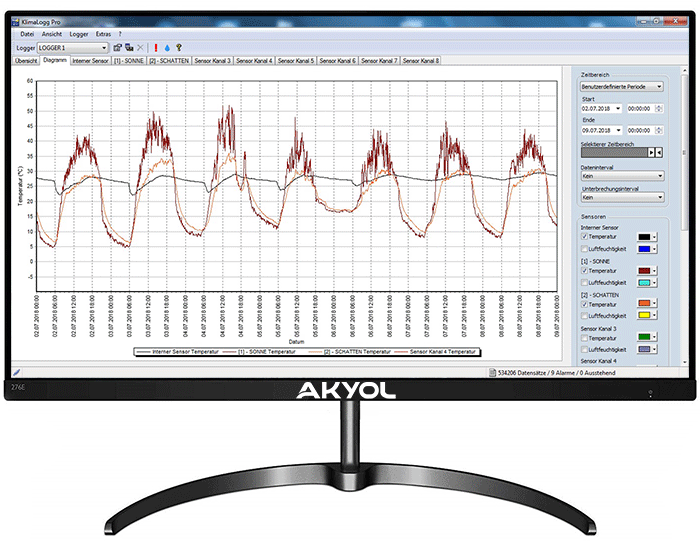
Task: Switch to the [1] - SONNE tab
Action: pyautogui.click(x=129, y=61)
